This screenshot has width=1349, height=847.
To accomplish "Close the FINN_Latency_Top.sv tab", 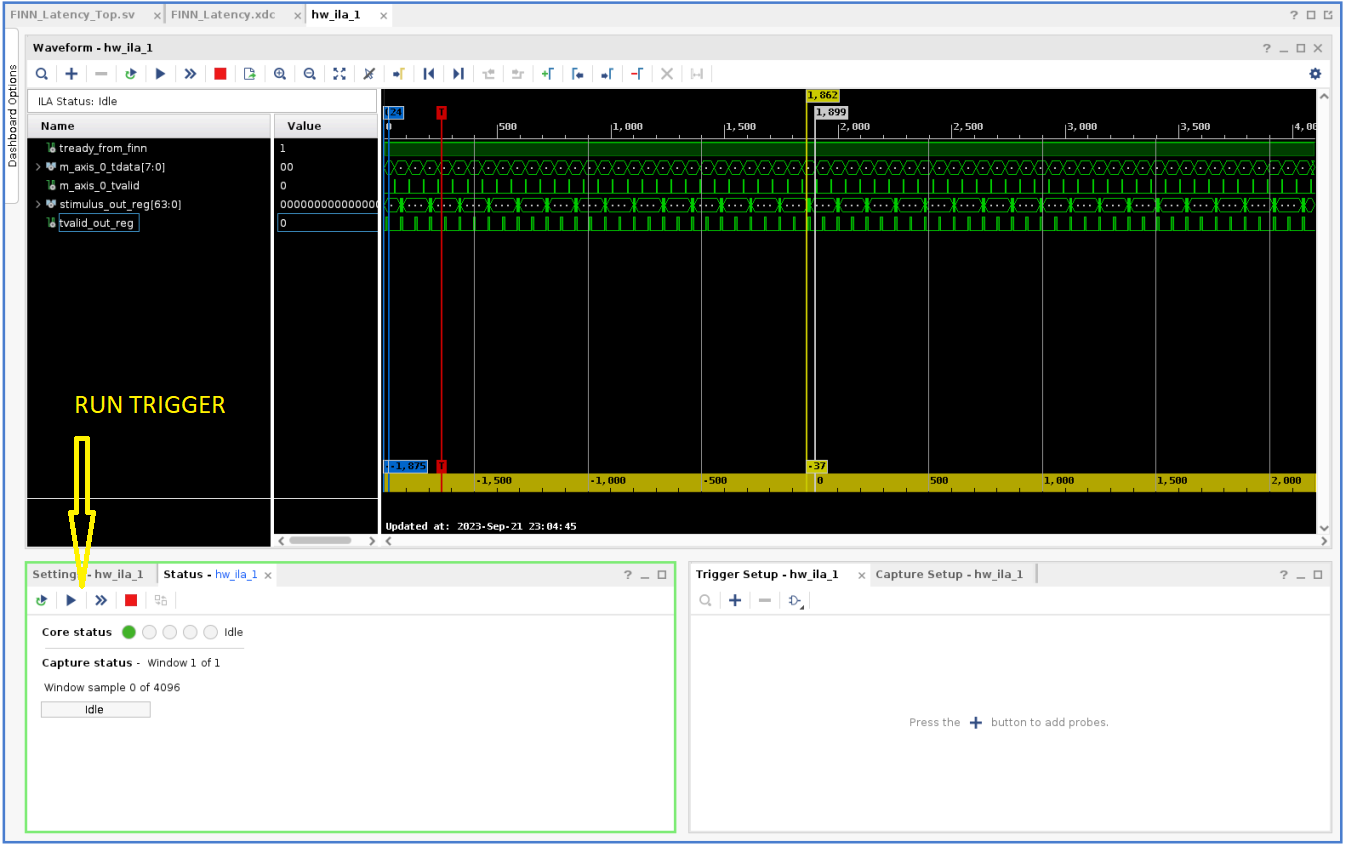I will (x=158, y=16).
